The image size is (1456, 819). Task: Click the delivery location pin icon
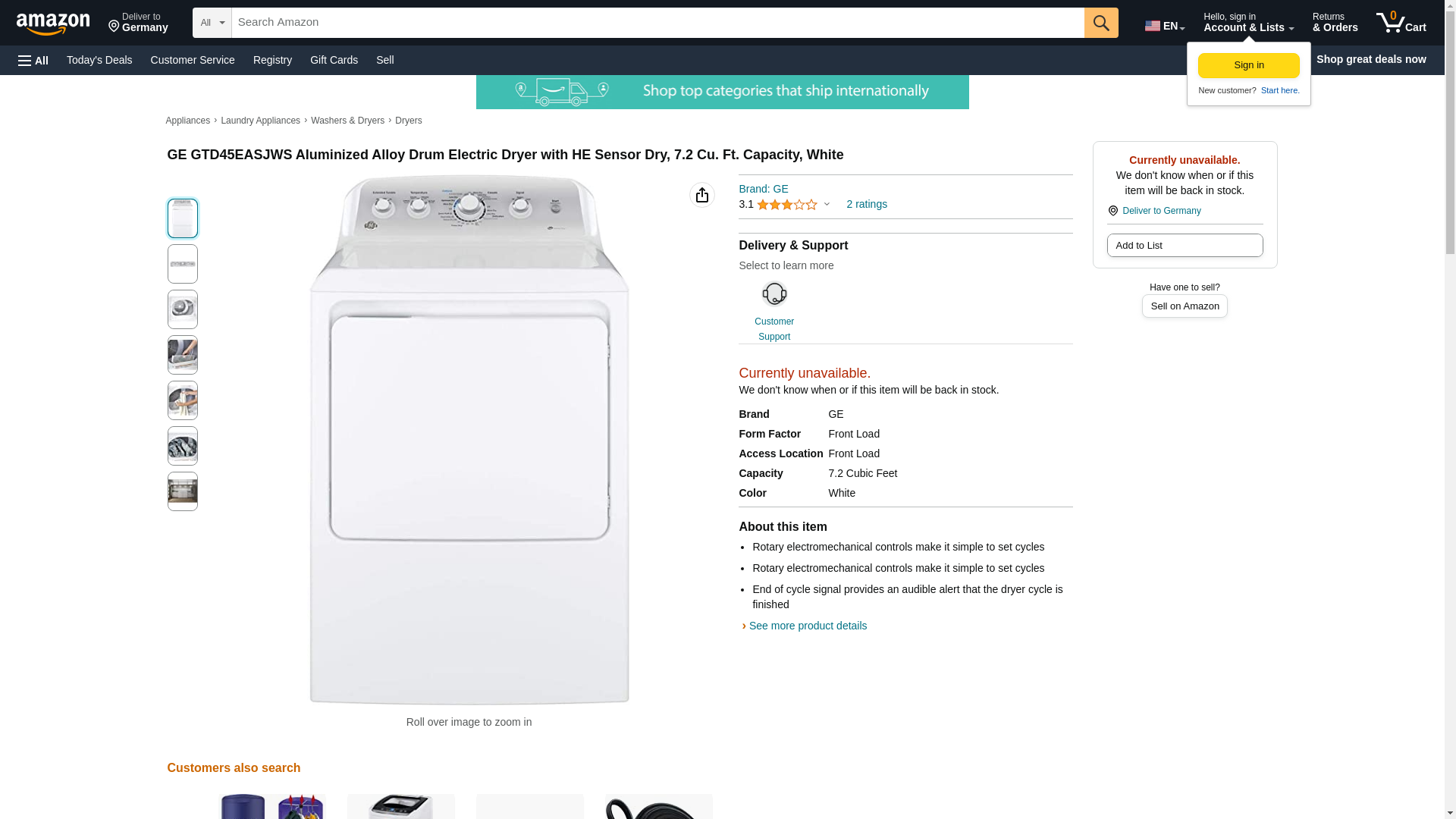(1113, 211)
